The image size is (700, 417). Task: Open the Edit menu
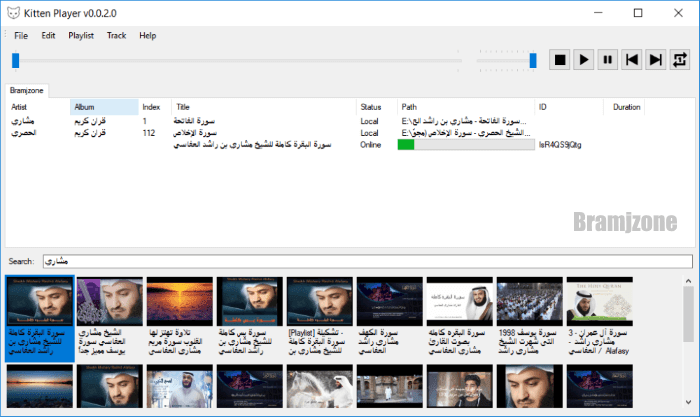48,36
